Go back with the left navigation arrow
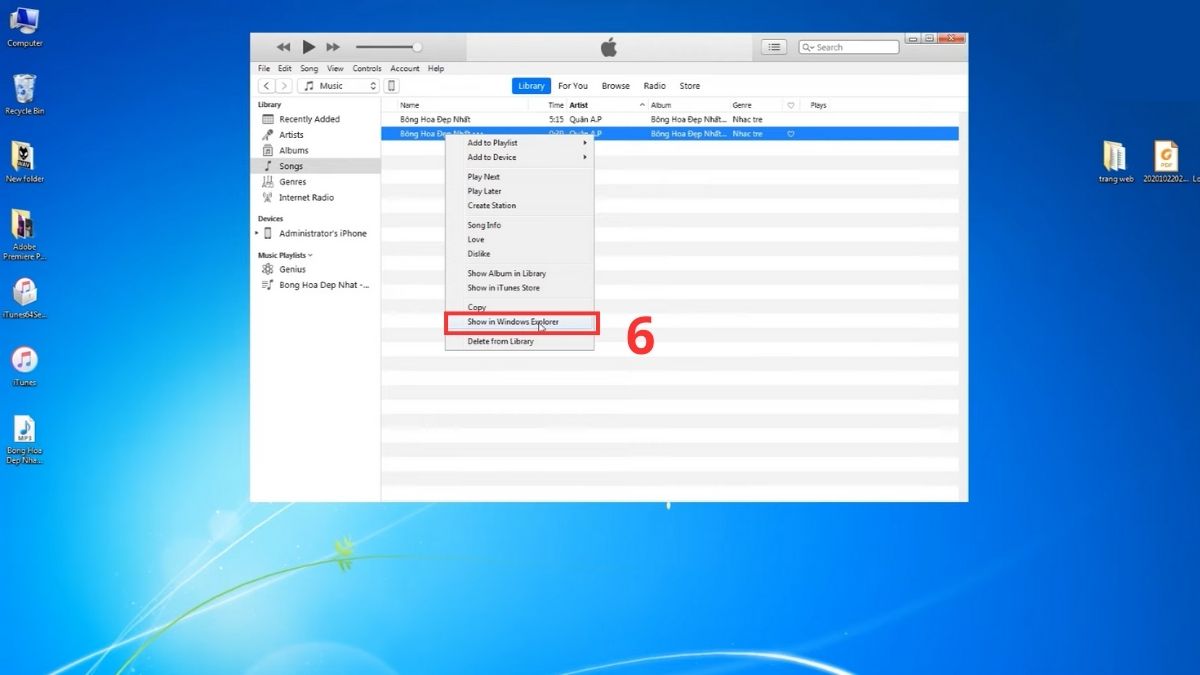The width and height of the screenshot is (1200, 675). tap(266, 86)
